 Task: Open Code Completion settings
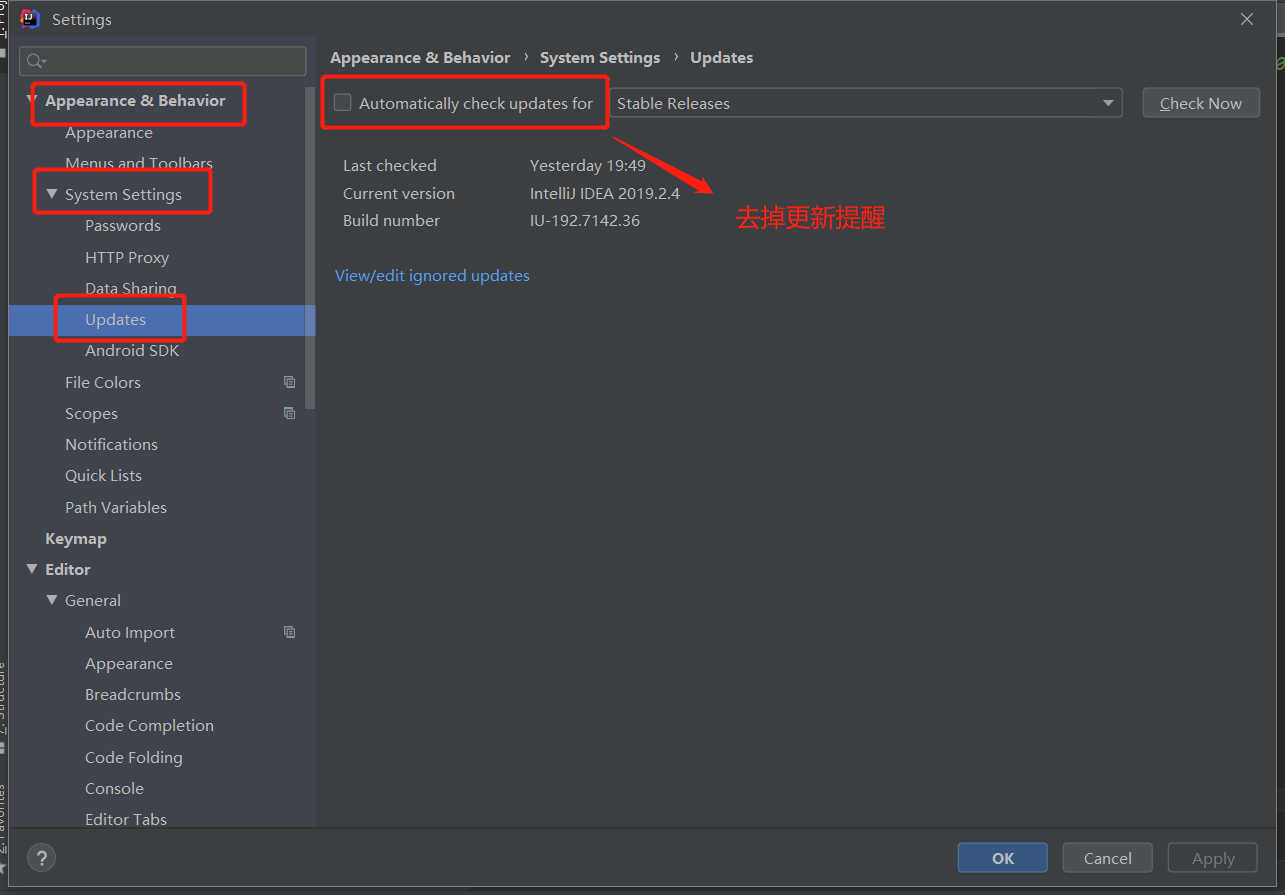(149, 725)
